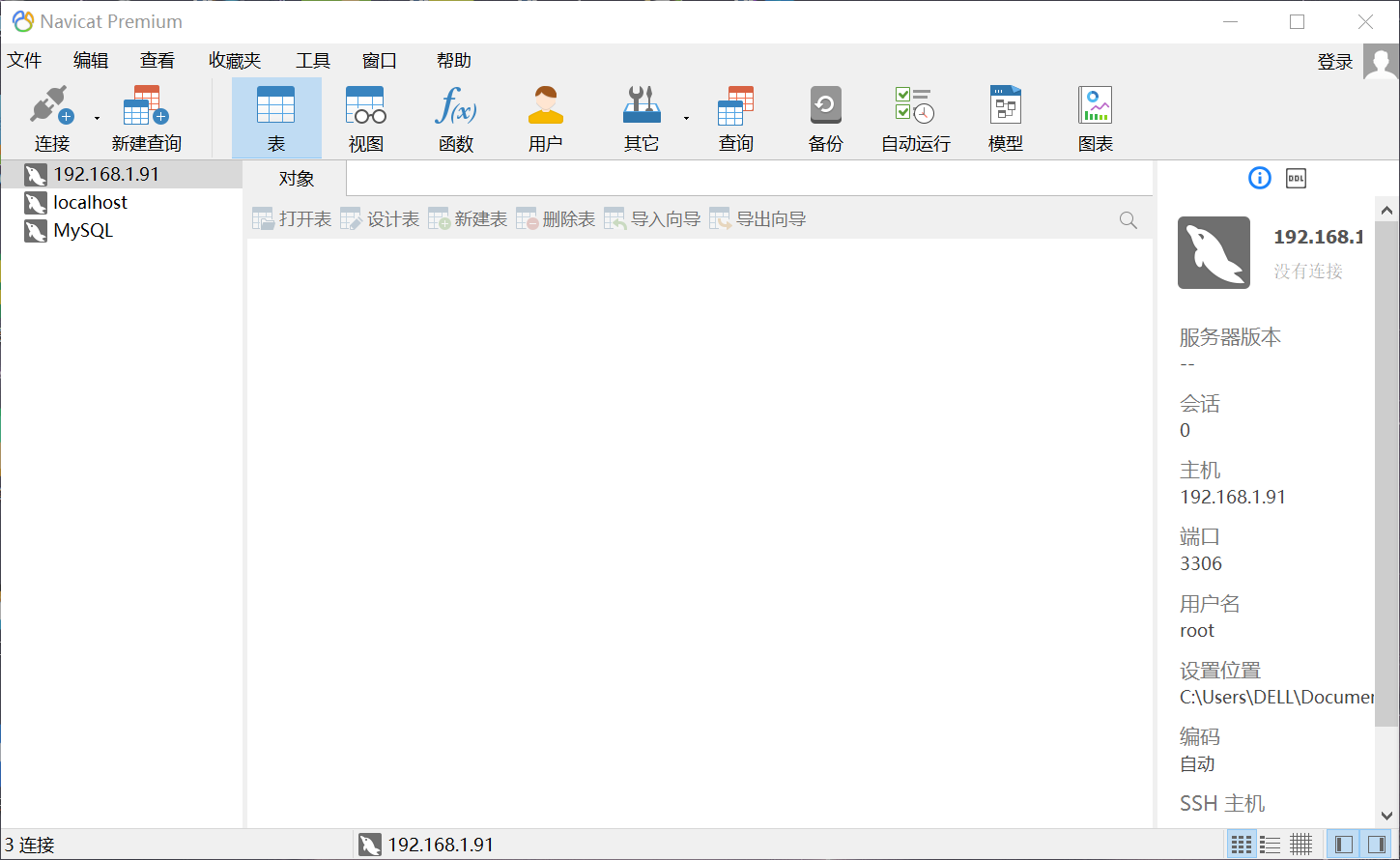
Task: Open the 工具 menu
Action: click(313, 61)
